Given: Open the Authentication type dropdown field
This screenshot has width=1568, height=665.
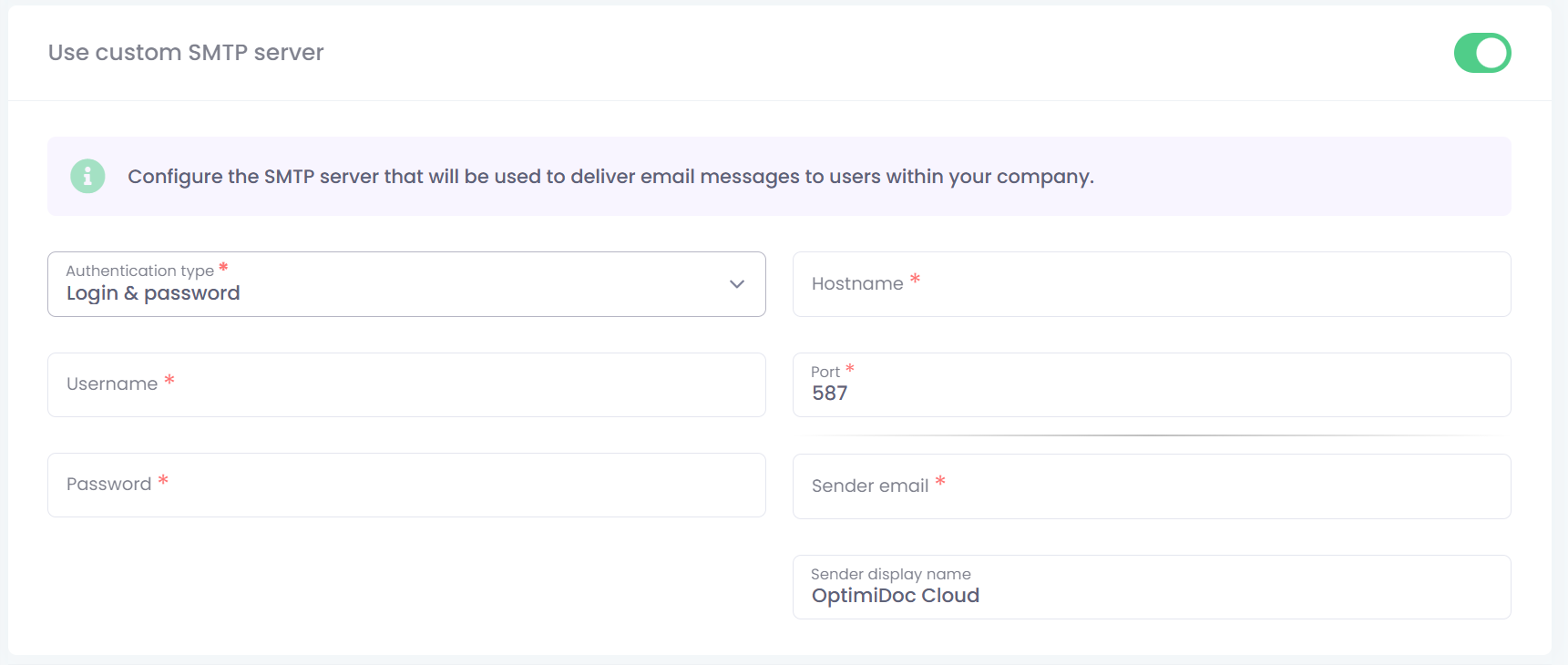Looking at the screenshot, I should (x=406, y=284).
